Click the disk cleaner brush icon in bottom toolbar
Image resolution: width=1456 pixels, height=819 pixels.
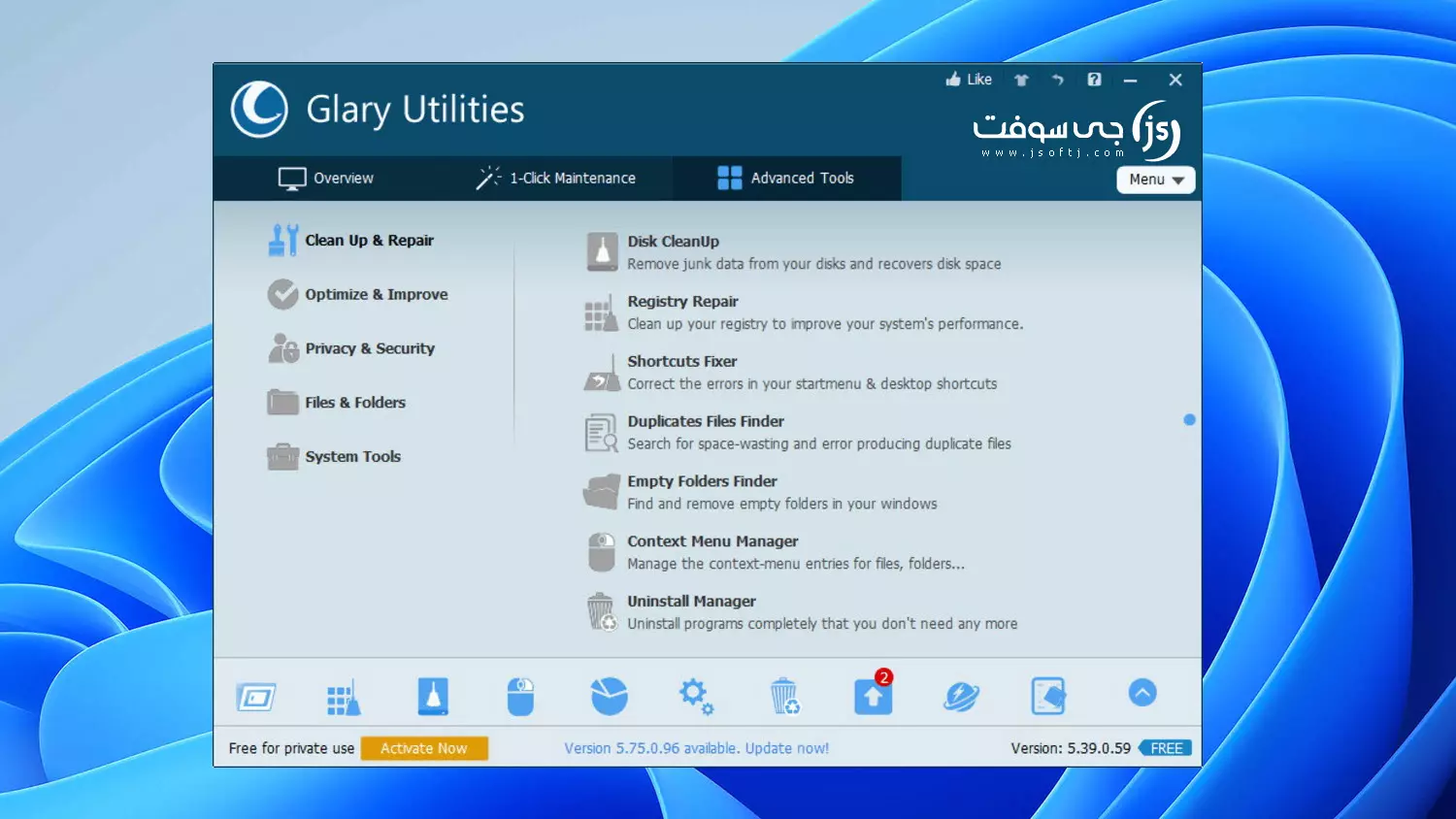433,697
